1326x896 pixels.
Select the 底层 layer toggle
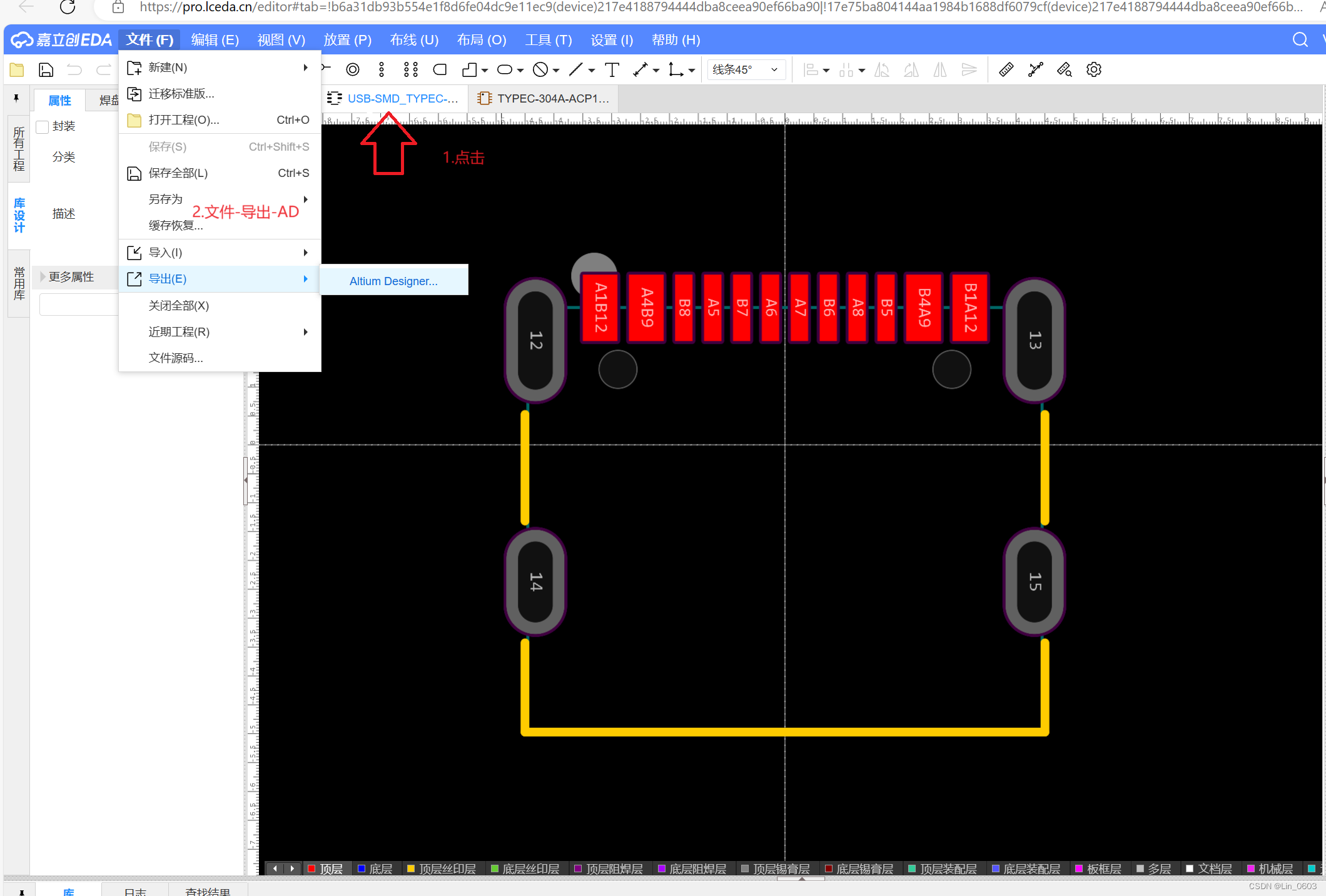(374, 868)
